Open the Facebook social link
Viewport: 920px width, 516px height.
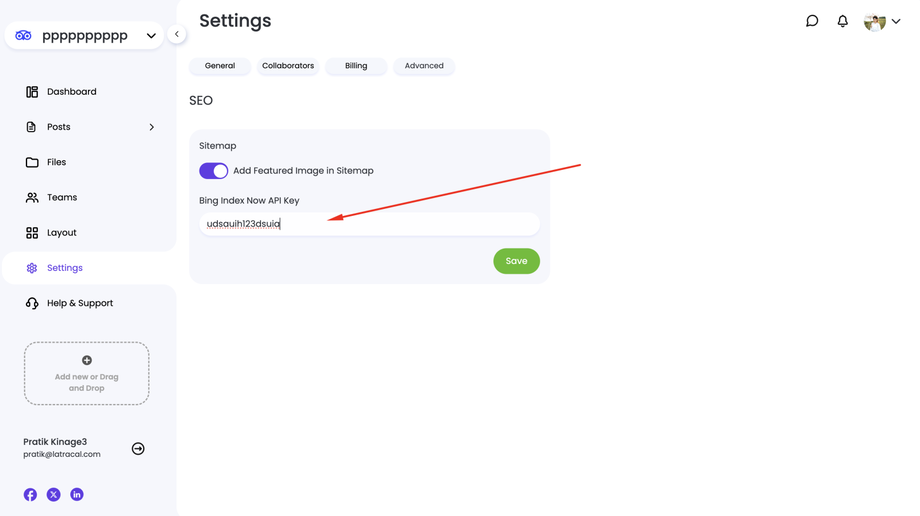pos(31,495)
